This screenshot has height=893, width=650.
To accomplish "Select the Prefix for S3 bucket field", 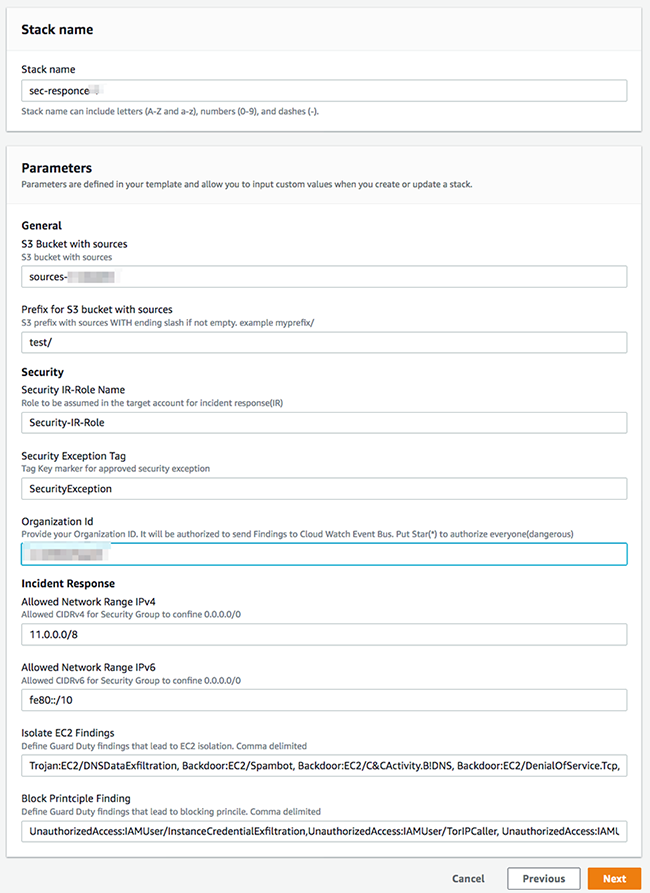I will tap(324, 341).
